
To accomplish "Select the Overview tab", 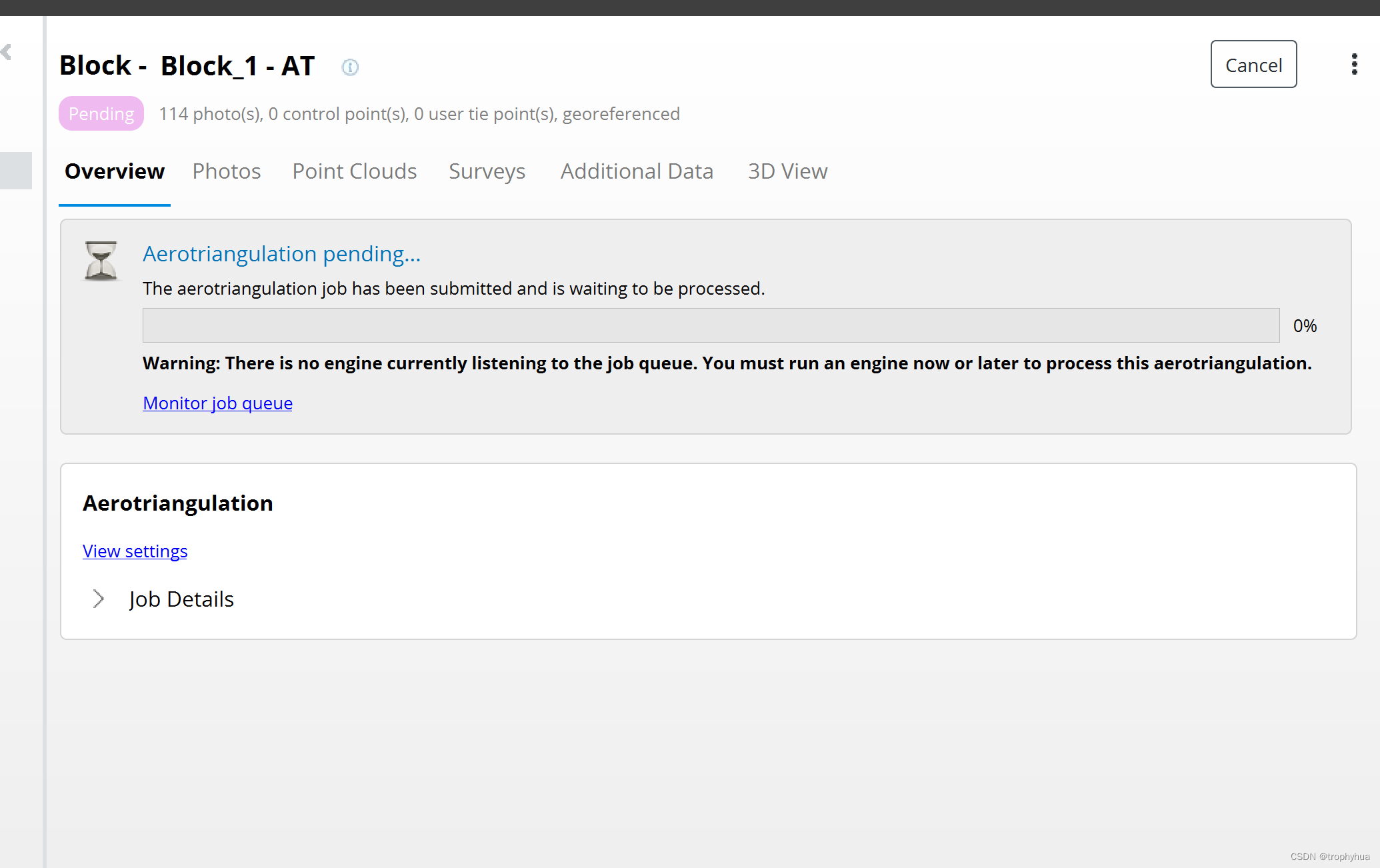I will (x=115, y=171).
